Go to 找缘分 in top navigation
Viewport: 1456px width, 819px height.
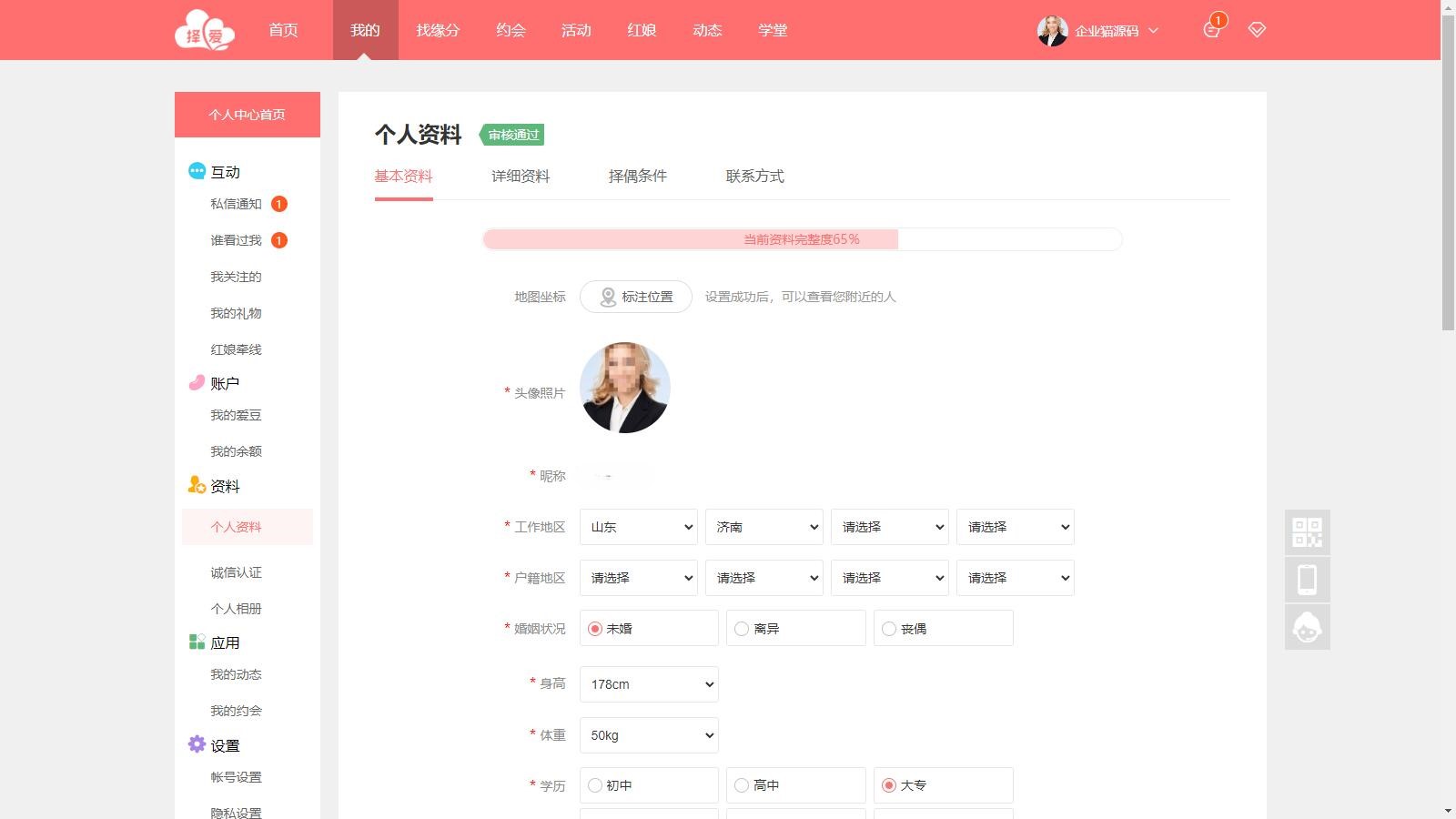click(438, 30)
